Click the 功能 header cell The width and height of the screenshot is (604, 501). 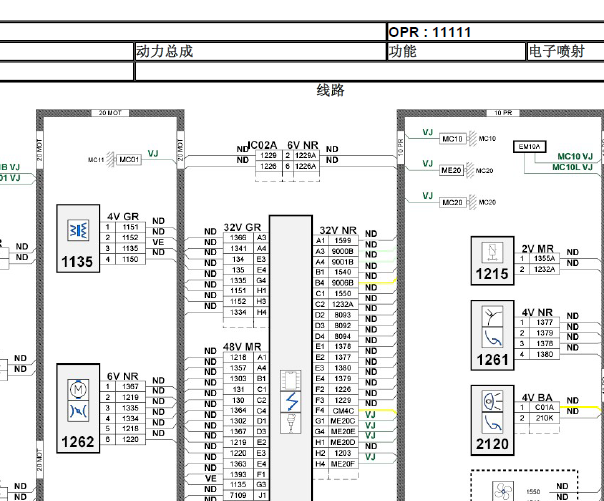pyautogui.click(x=456, y=51)
